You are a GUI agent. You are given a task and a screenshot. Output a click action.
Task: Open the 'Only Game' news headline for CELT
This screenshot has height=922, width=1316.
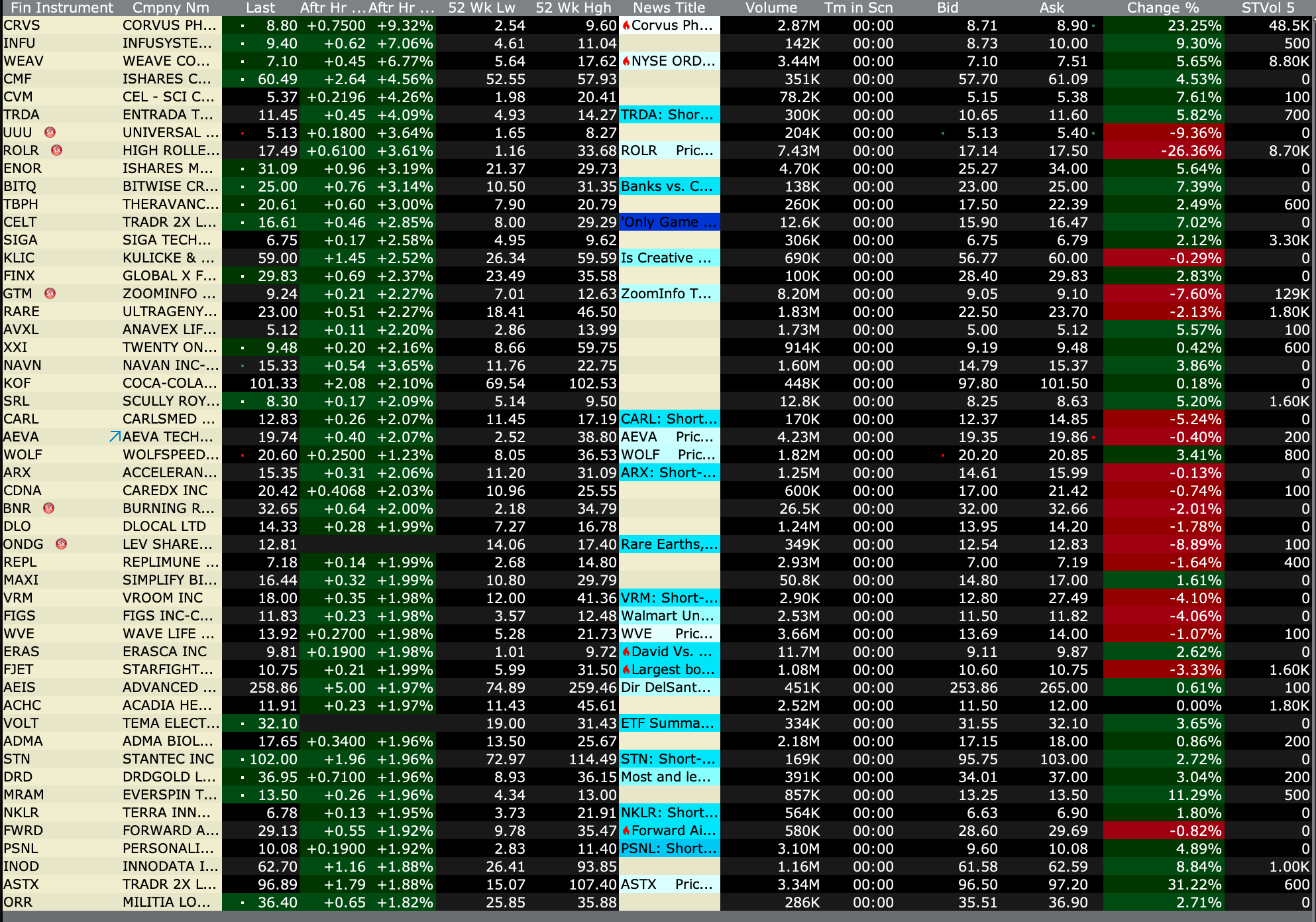[x=669, y=222]
